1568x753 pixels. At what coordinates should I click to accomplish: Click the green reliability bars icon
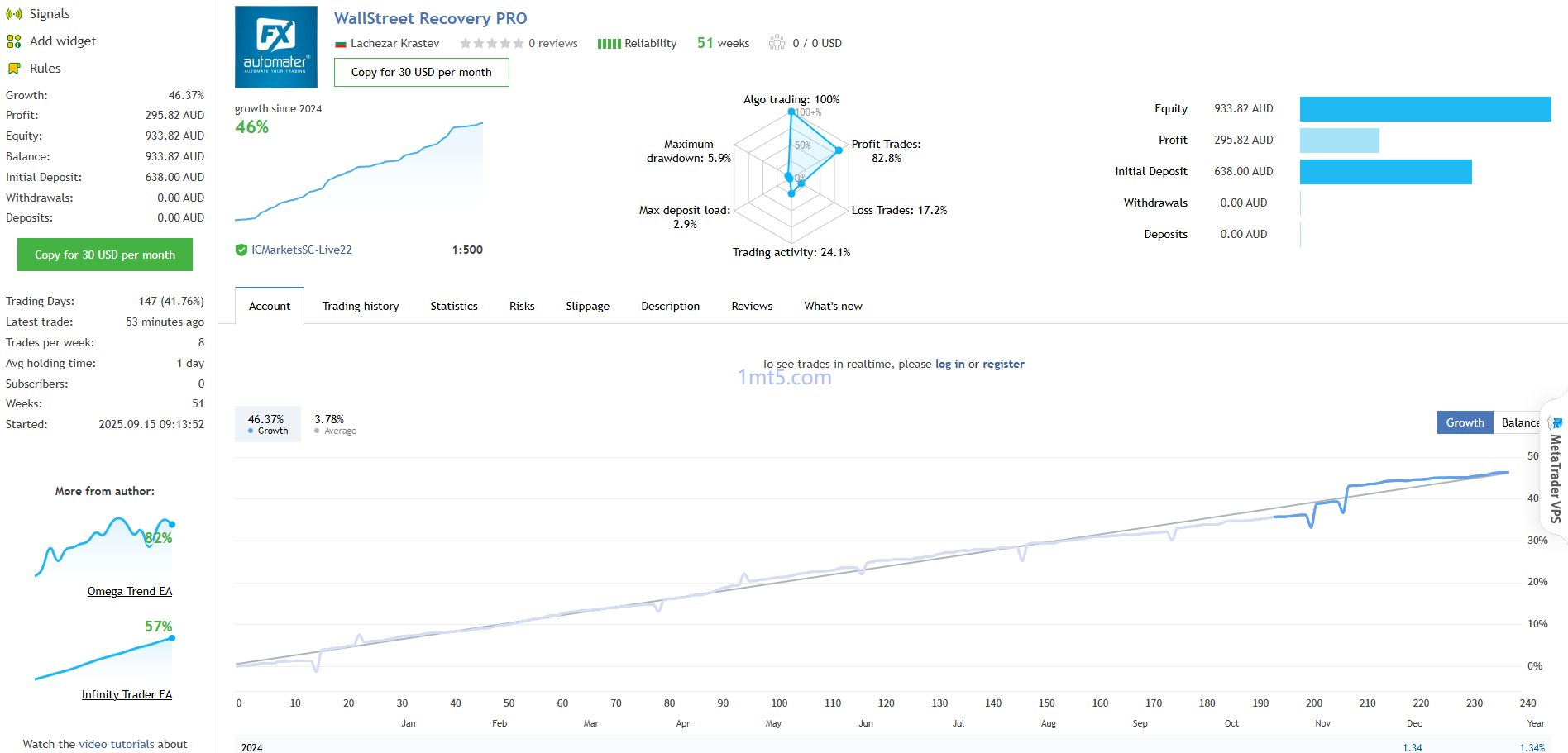pyautogui.click(x=609, y=44)
